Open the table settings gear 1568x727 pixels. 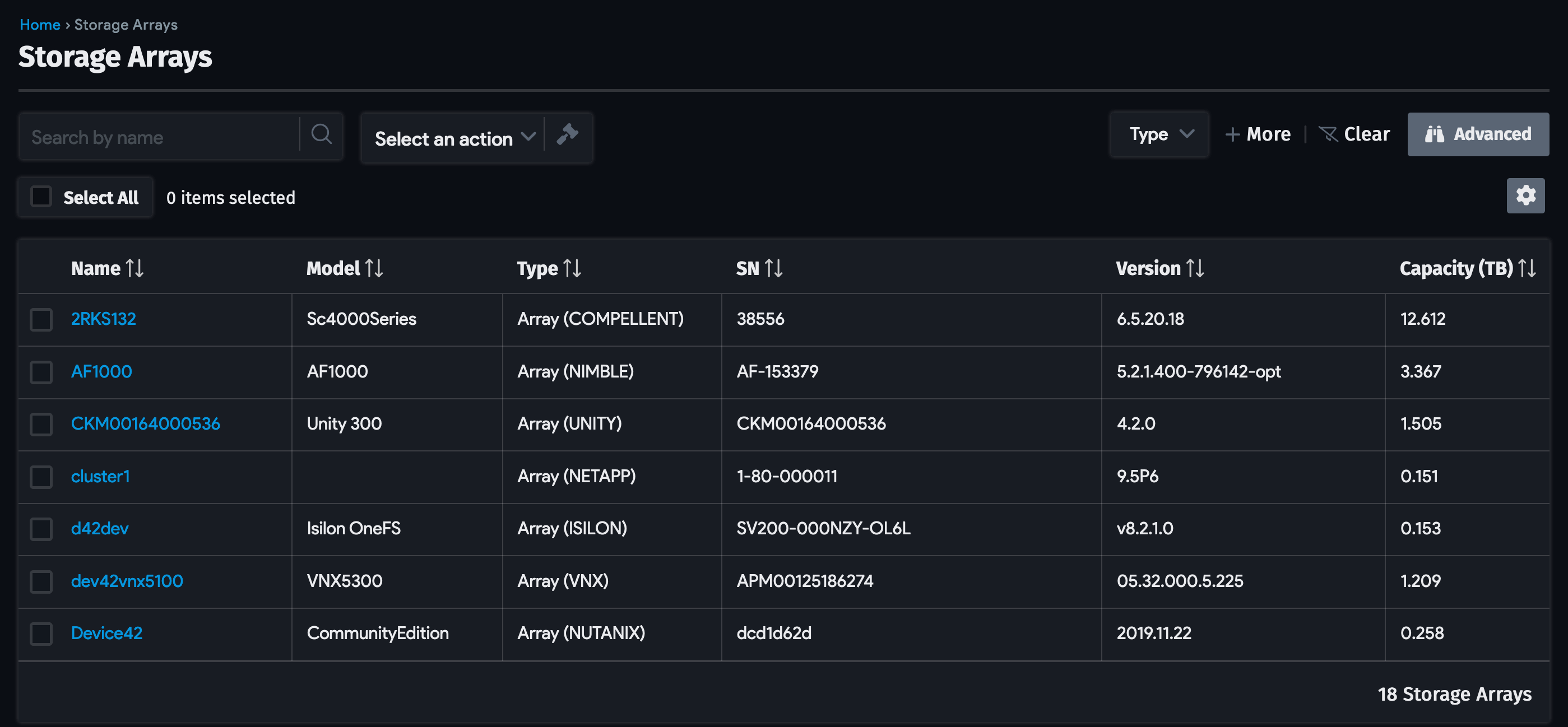(1525, 196)
